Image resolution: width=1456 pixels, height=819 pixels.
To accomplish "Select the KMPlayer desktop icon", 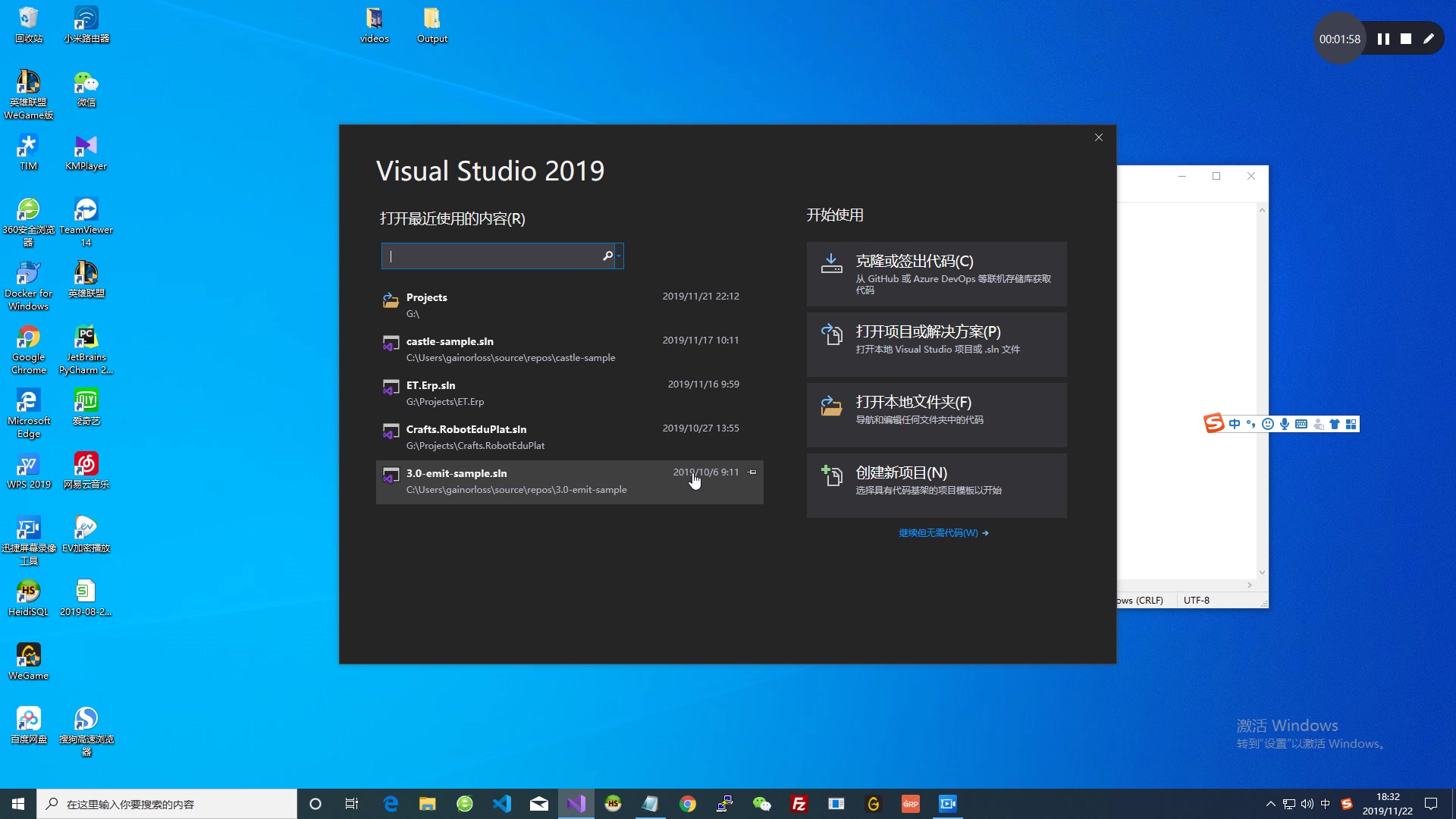I will (86, 152).
